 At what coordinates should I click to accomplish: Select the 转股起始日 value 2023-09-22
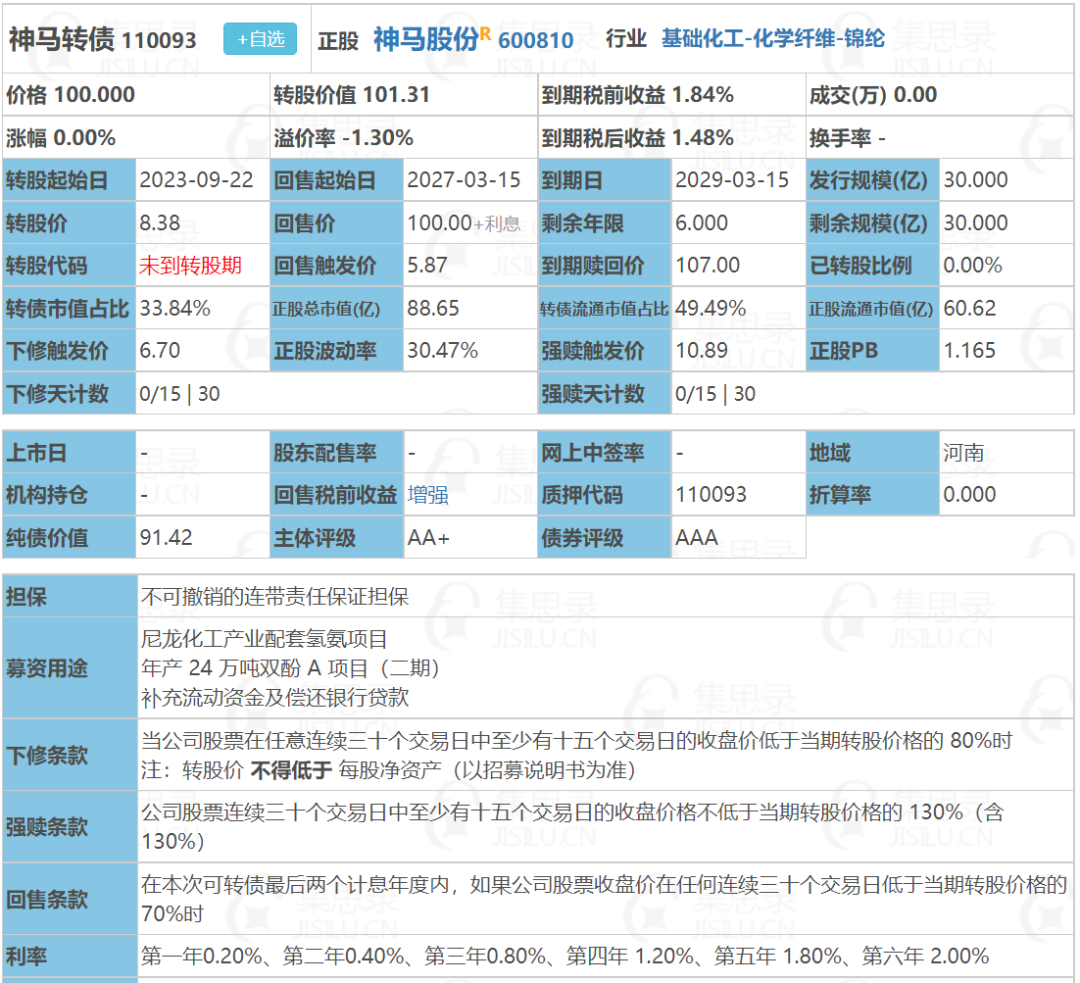click(196, 180)
